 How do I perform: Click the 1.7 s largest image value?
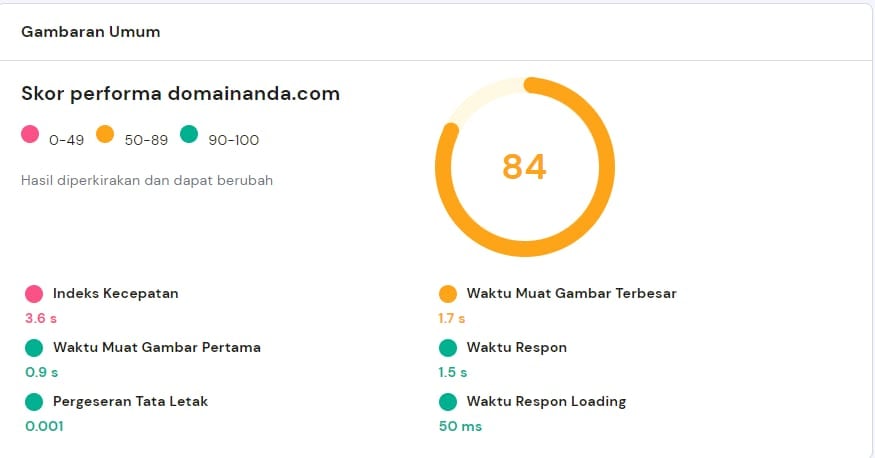[452, 319]
